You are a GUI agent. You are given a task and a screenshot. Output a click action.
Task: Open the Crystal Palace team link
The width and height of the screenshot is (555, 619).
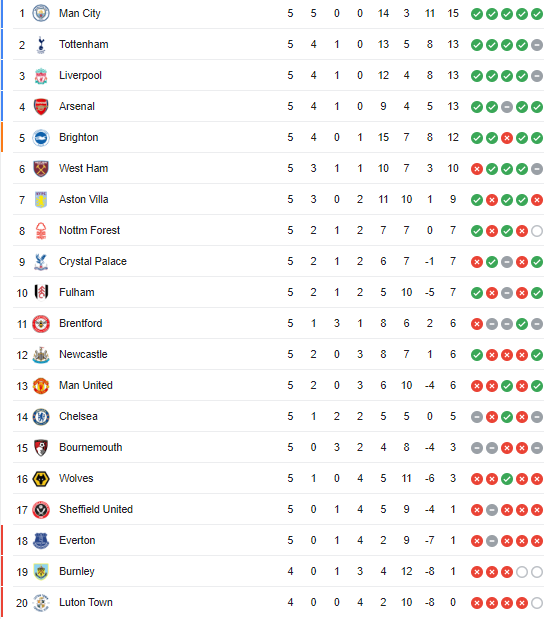(93, 261)
